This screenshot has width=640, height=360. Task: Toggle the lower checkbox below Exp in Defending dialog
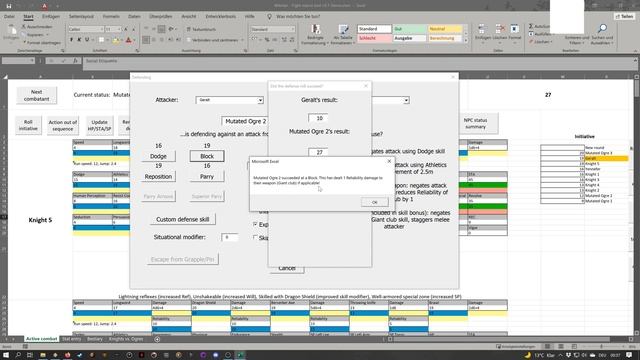pos(255,237)
